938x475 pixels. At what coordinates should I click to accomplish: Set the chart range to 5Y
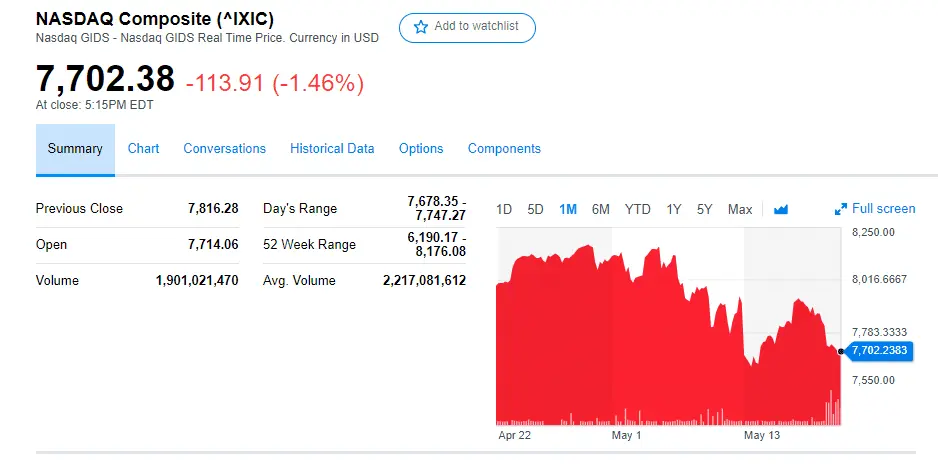(x=705, y=209)
